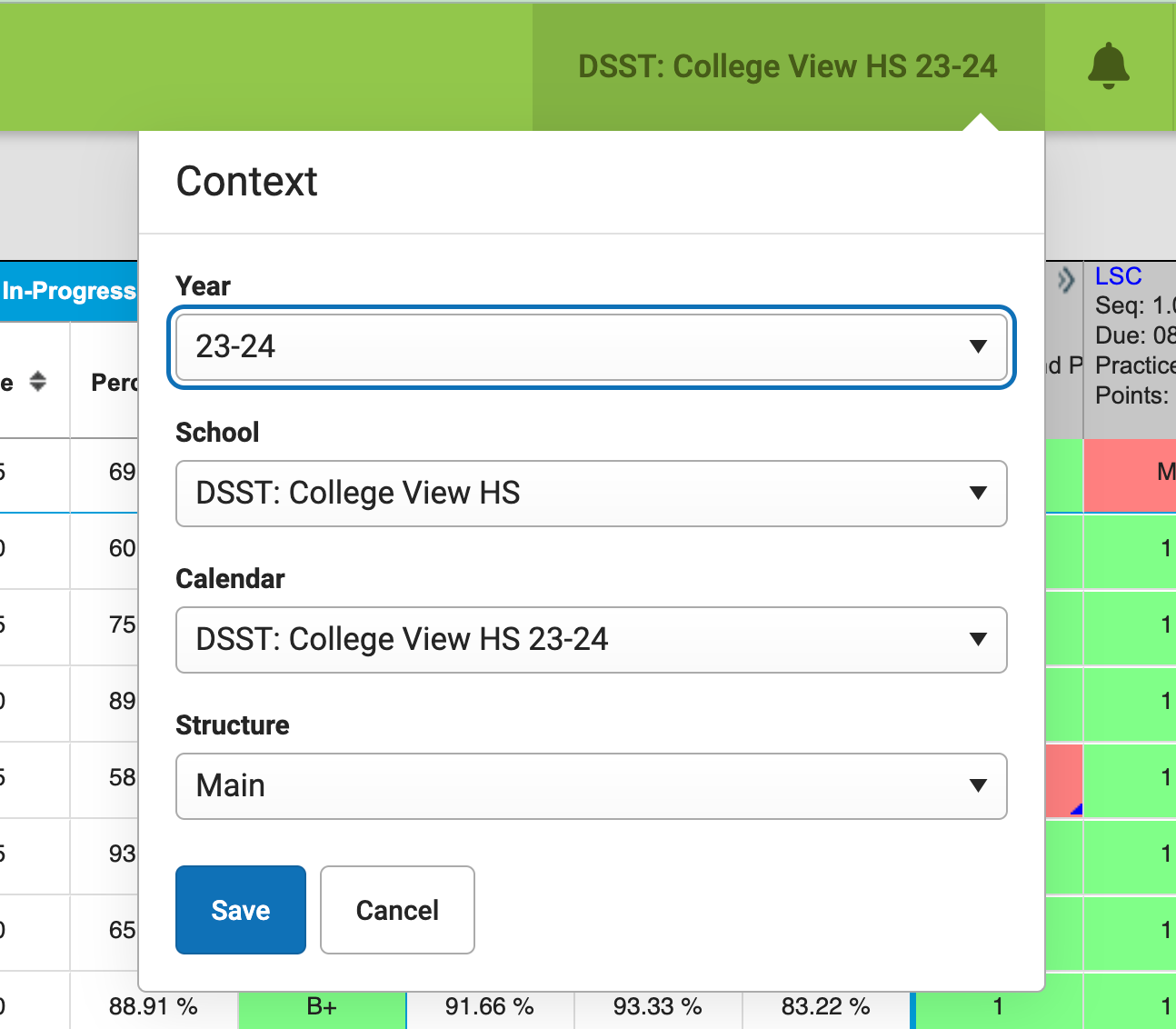This screenshot has width=1176, height=1029.
Task: Click the blue flag marker inside the red cell
Action: 1077,807
